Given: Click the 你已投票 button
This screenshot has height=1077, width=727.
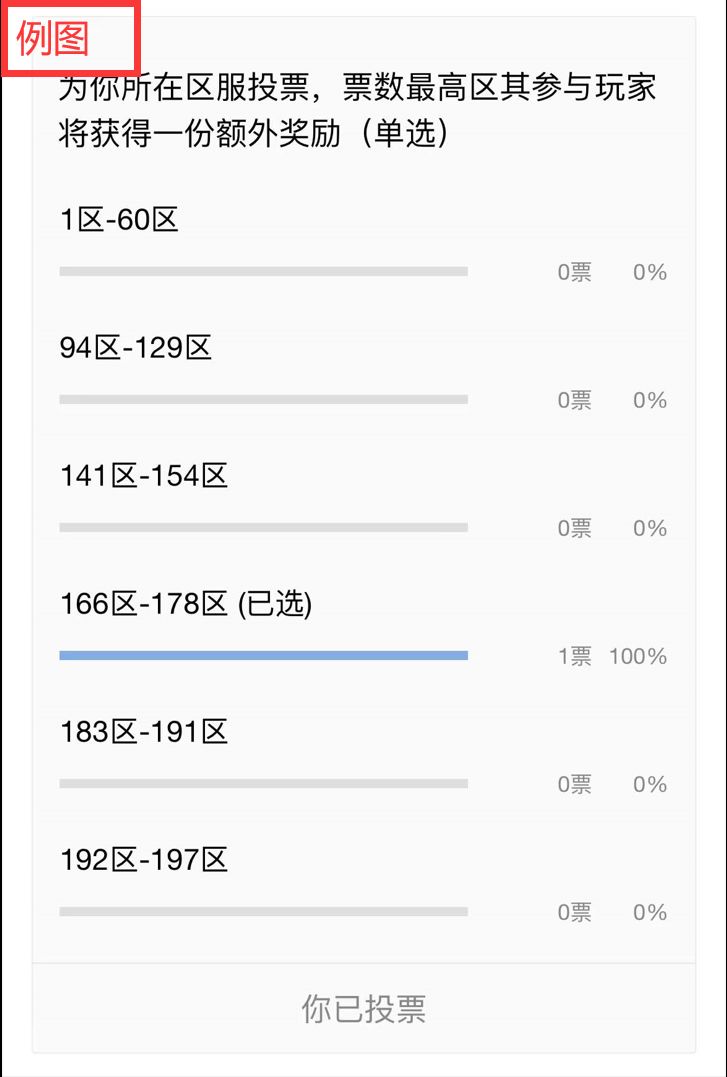Looking at the screenshot, I should click(363, 1008).
